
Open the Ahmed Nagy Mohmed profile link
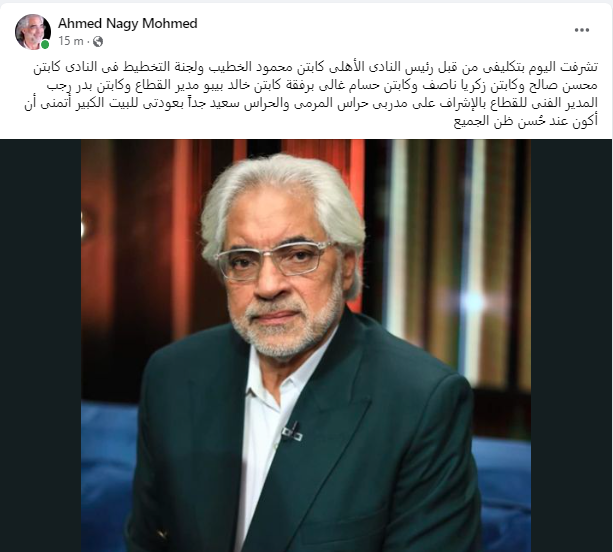click(127, 23)
